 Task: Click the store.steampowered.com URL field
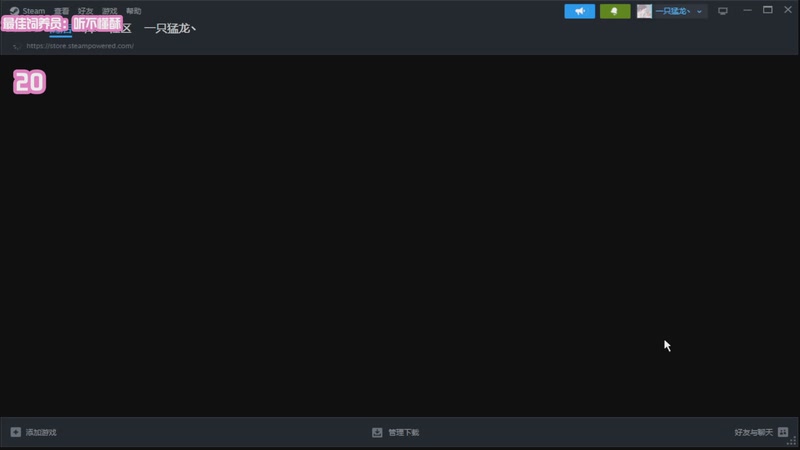pos(80,46)
